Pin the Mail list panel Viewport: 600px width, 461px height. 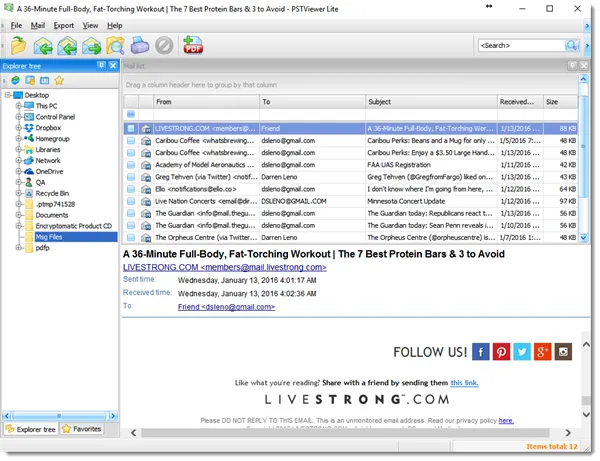pos(572,66)
